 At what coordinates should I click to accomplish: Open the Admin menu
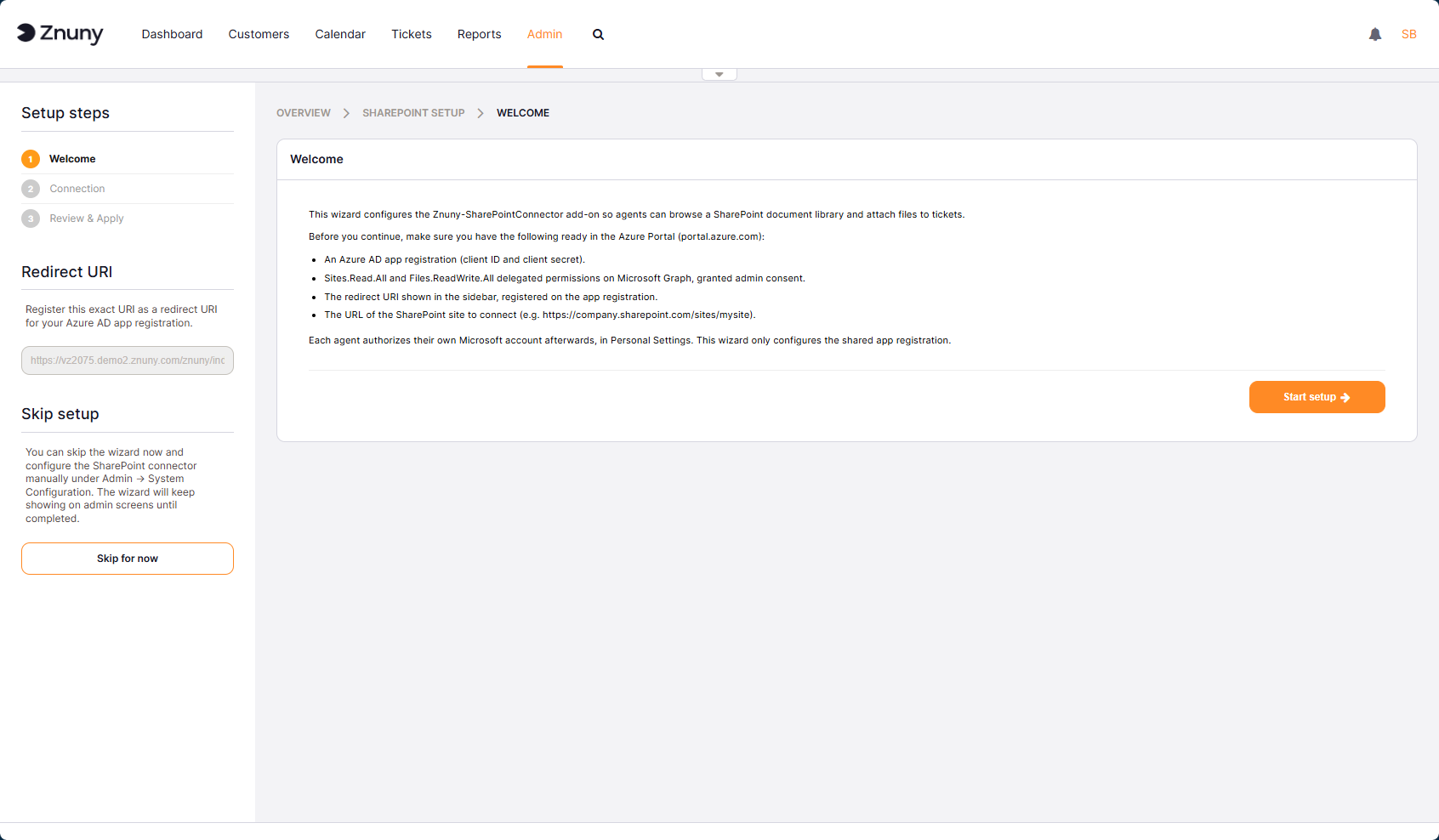click(545, 34)
